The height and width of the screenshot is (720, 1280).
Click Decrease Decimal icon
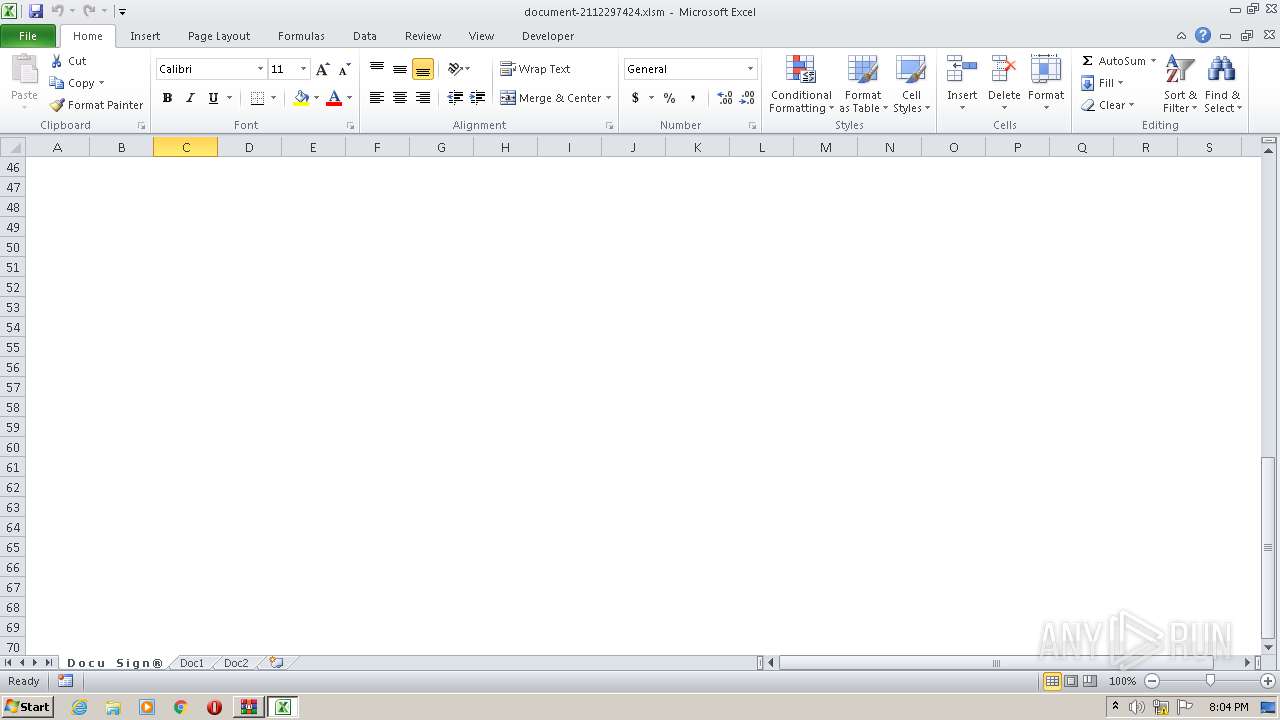click(x=747, y=98)
